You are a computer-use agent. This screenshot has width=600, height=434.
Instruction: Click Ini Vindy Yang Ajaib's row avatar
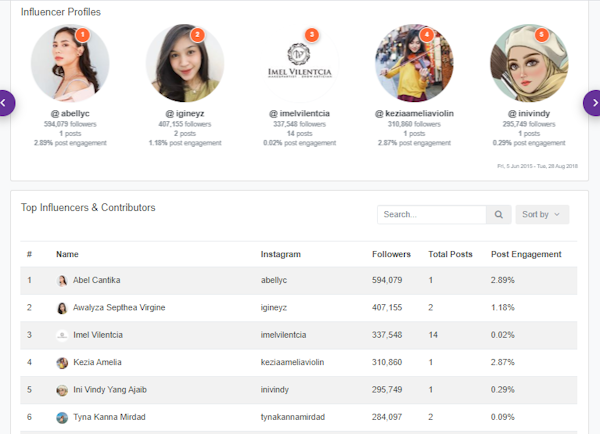pos(62,389)
